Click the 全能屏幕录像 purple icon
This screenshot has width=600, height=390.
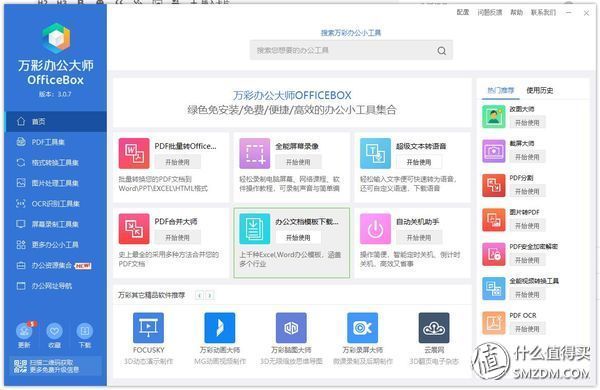pyautogui.click(x=255, y=153)
